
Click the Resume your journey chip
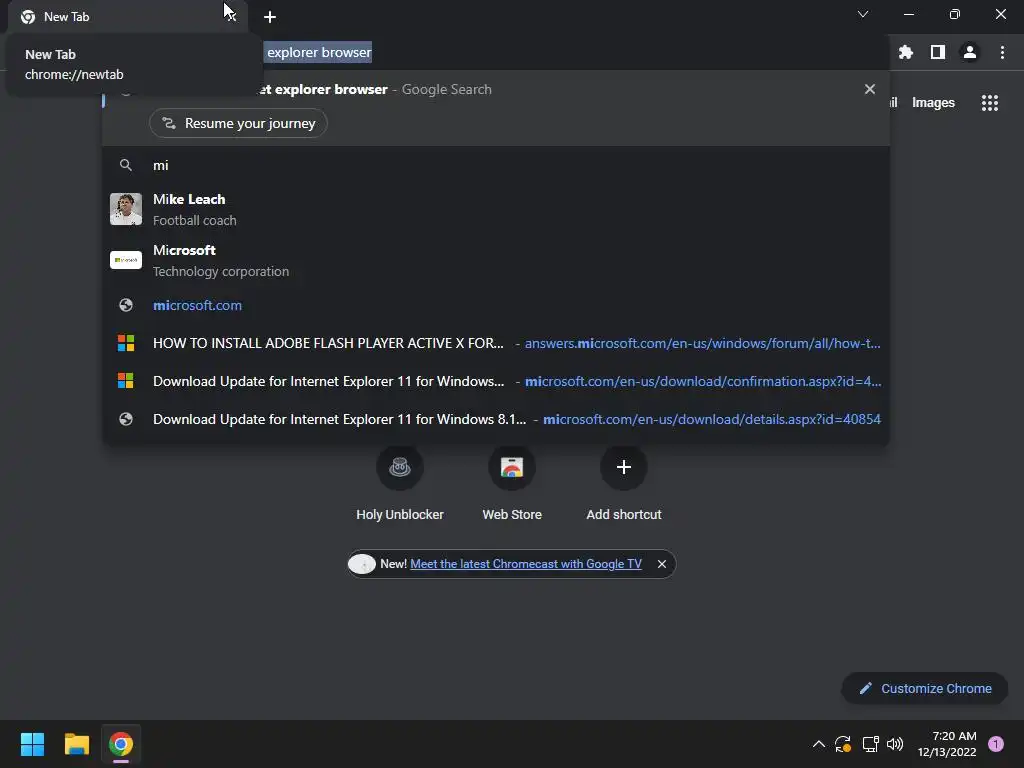[238, 123]
